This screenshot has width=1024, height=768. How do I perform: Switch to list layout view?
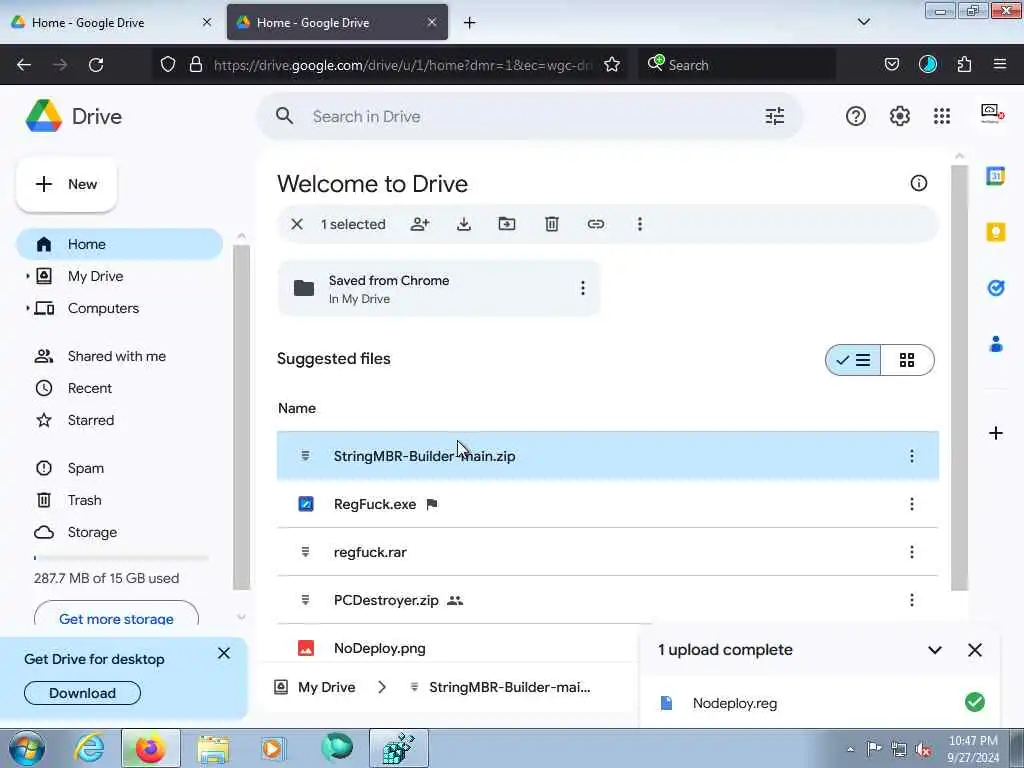pyautogui.click(x=853, y=360)
